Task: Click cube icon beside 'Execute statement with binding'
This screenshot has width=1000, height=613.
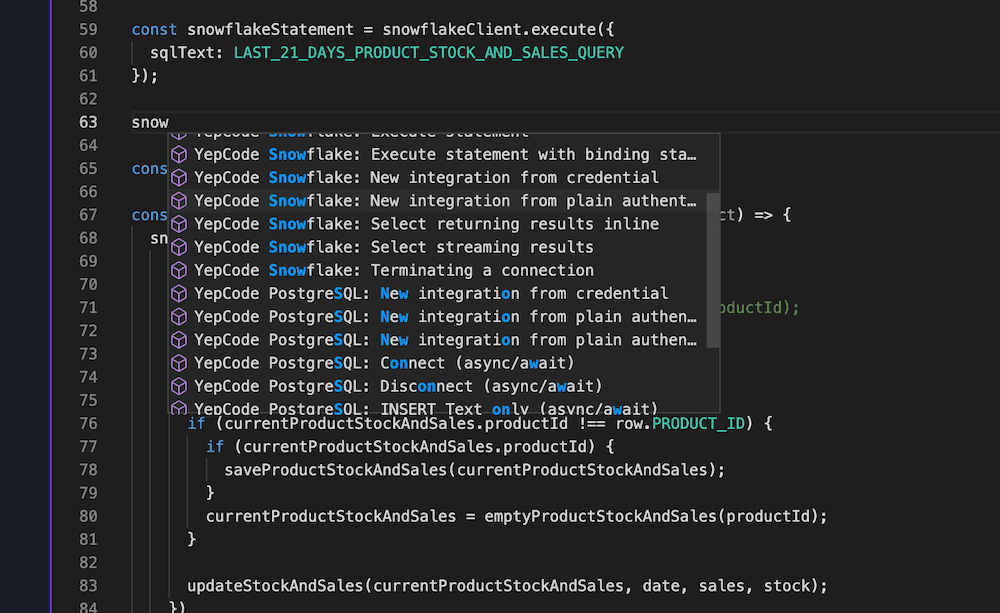Action: pyautogui.click(x=179, y=154)
